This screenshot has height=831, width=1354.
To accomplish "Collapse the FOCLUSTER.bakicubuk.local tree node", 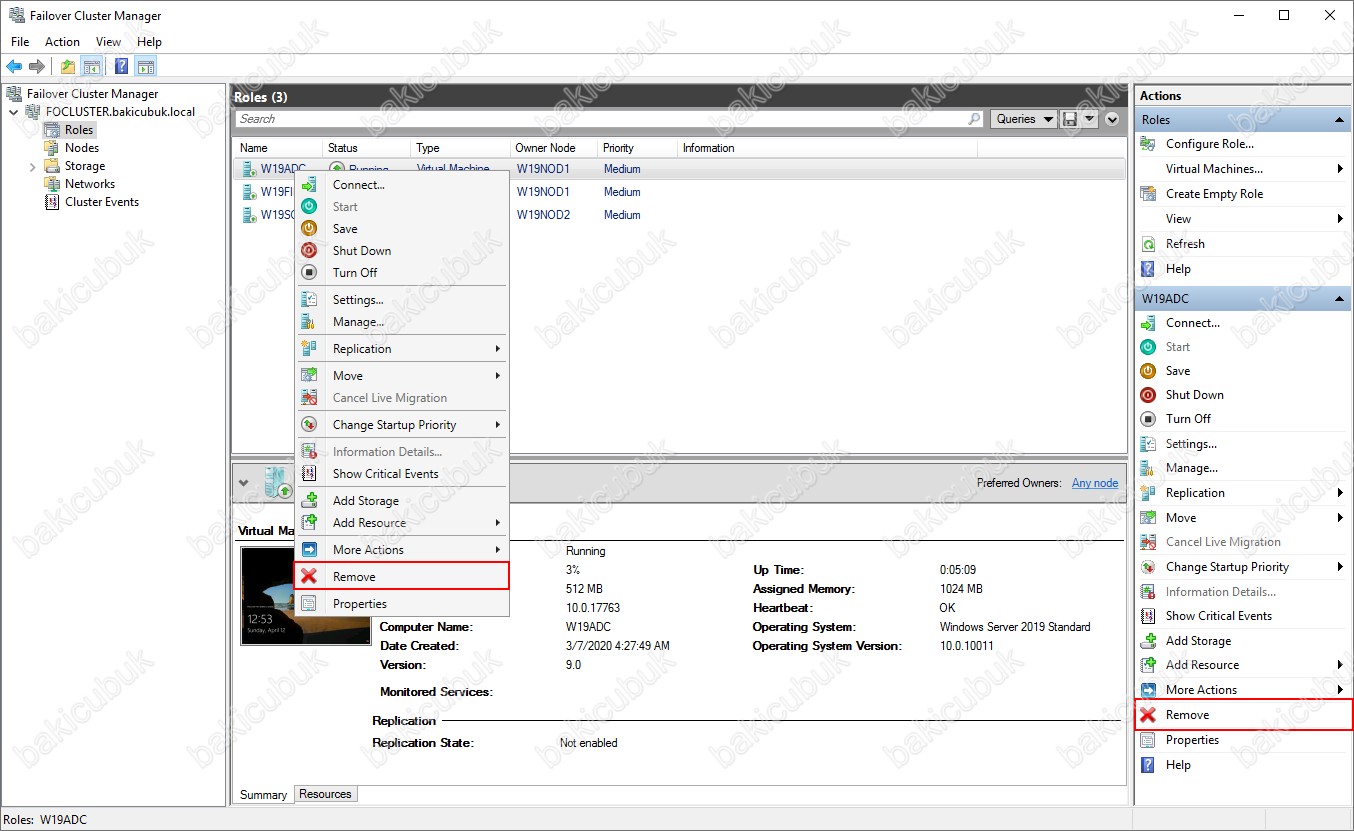I will pyautogui.click(x=13, y=112).
